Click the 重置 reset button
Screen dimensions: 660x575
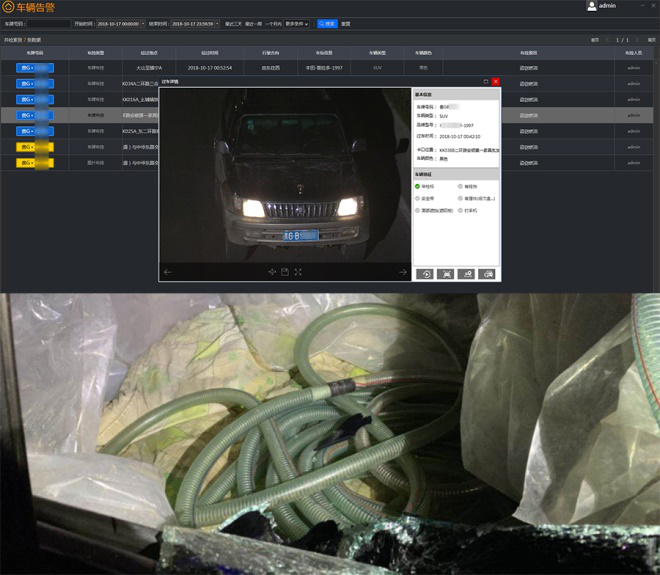click(346, 23)
